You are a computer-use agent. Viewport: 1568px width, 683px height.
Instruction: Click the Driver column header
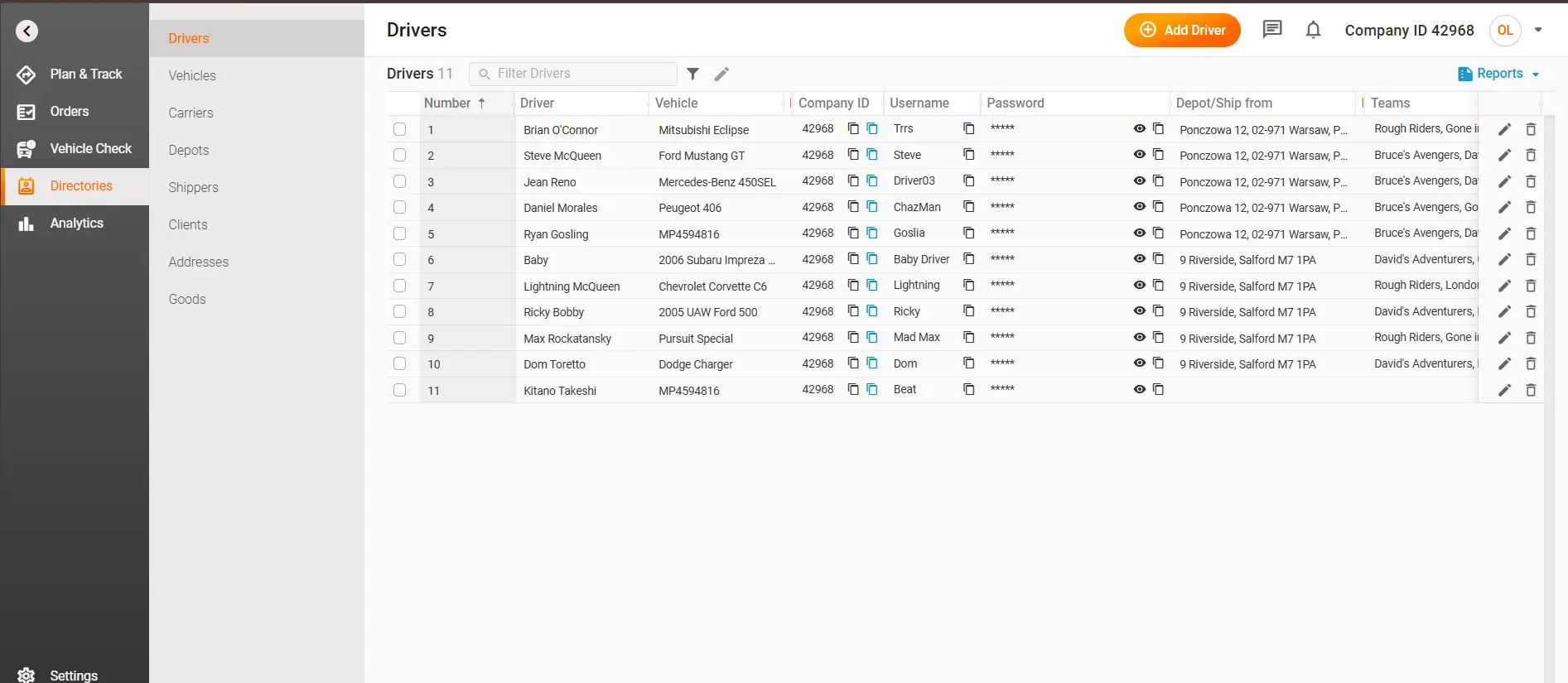[x=537, y=103]
